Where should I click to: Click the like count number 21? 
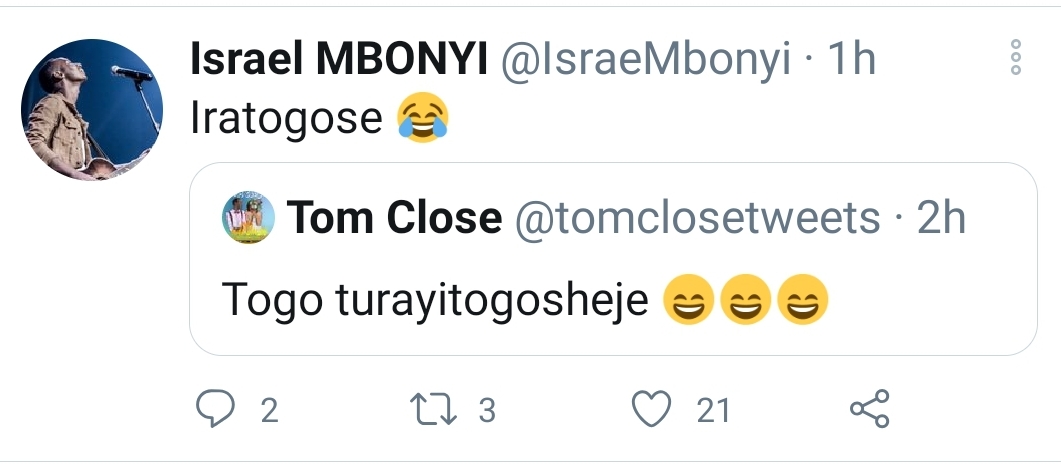click(712, 410)
